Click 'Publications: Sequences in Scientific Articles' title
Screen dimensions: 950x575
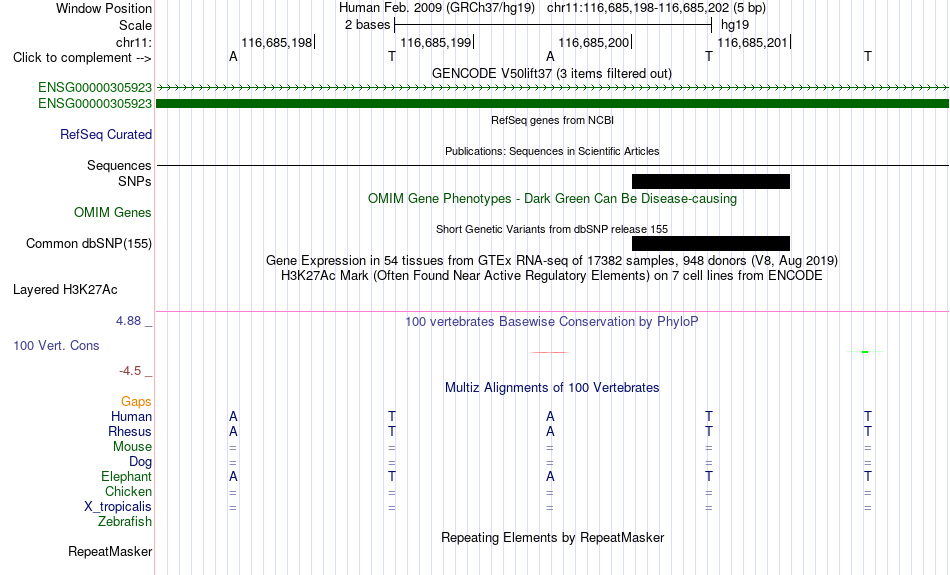pyautogui.click(x=552, y=151)
